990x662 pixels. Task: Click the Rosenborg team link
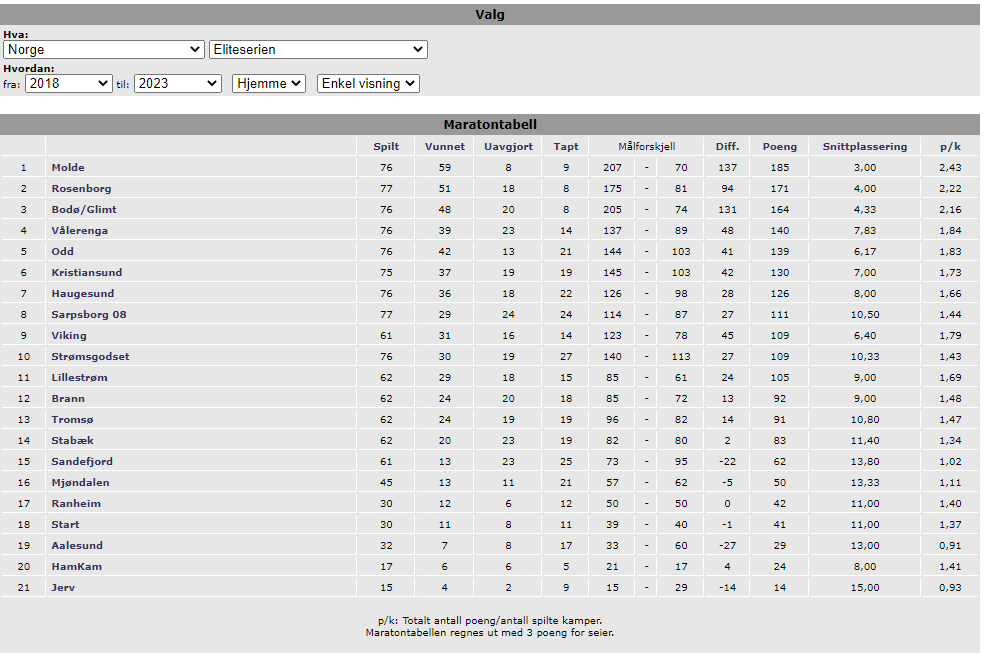[81, 188]
